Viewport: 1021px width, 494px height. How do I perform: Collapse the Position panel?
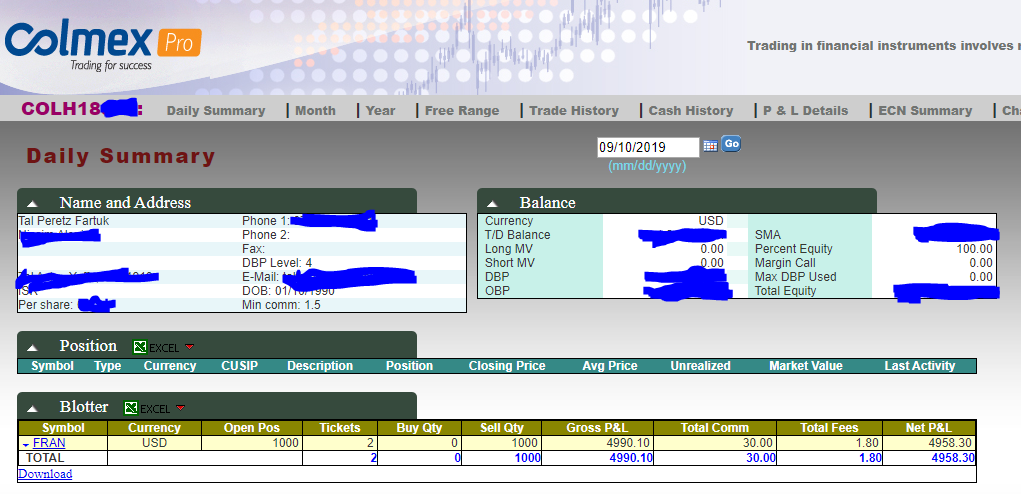33,347
